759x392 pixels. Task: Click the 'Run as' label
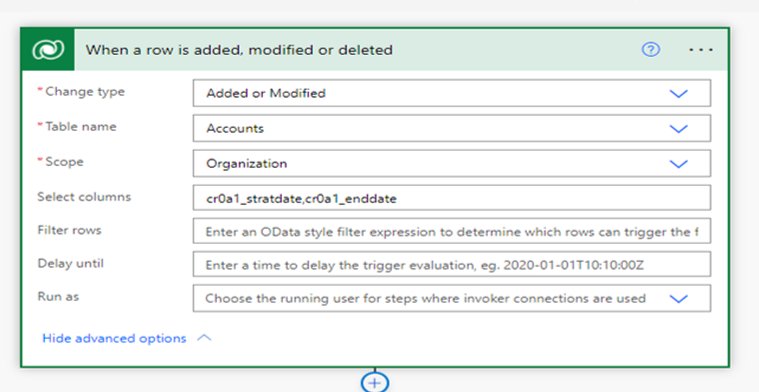(58, 297)
